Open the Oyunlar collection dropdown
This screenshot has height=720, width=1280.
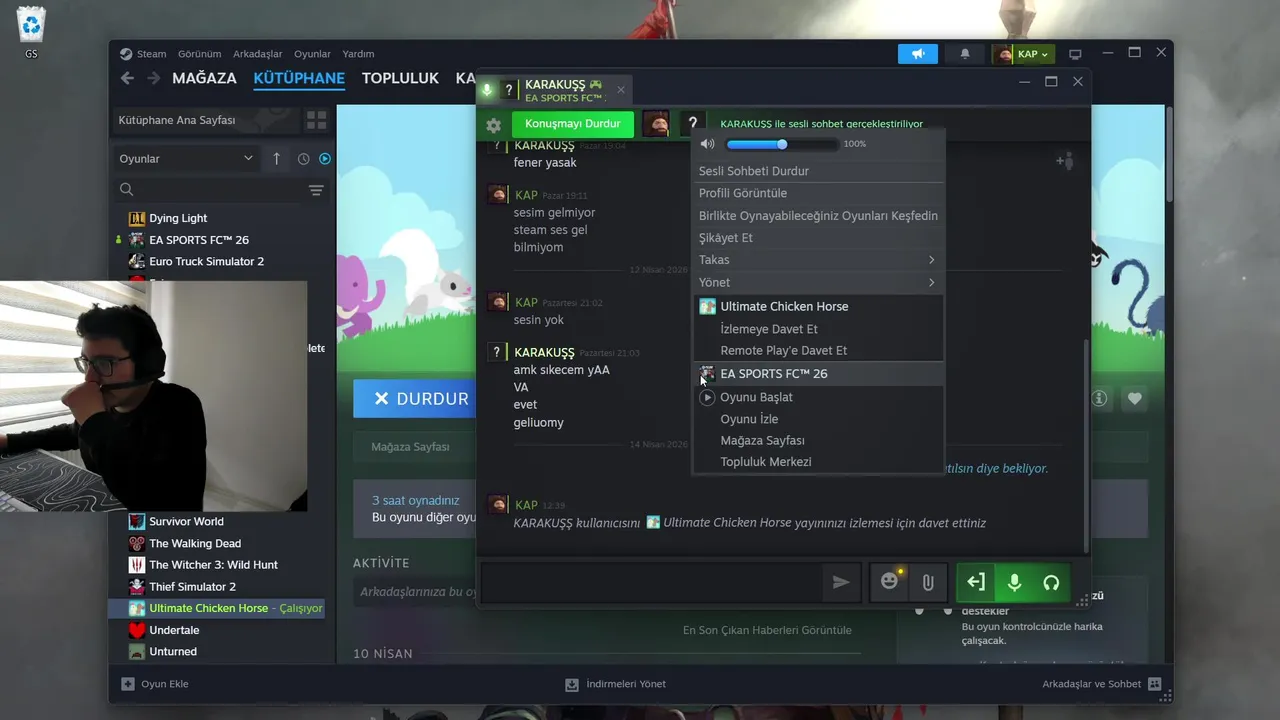pos(186,159)
